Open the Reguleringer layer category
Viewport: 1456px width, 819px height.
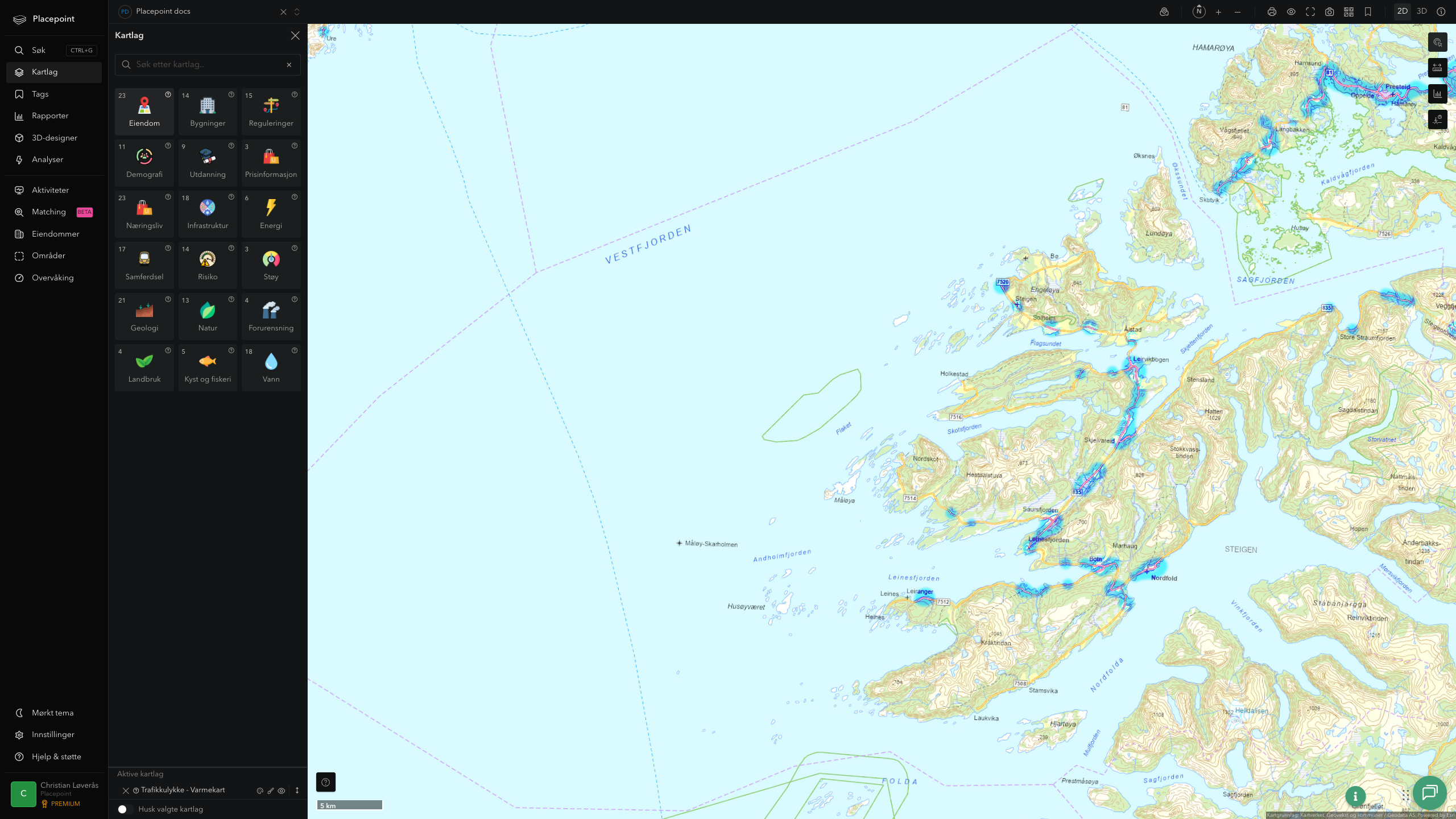[271, 111]
